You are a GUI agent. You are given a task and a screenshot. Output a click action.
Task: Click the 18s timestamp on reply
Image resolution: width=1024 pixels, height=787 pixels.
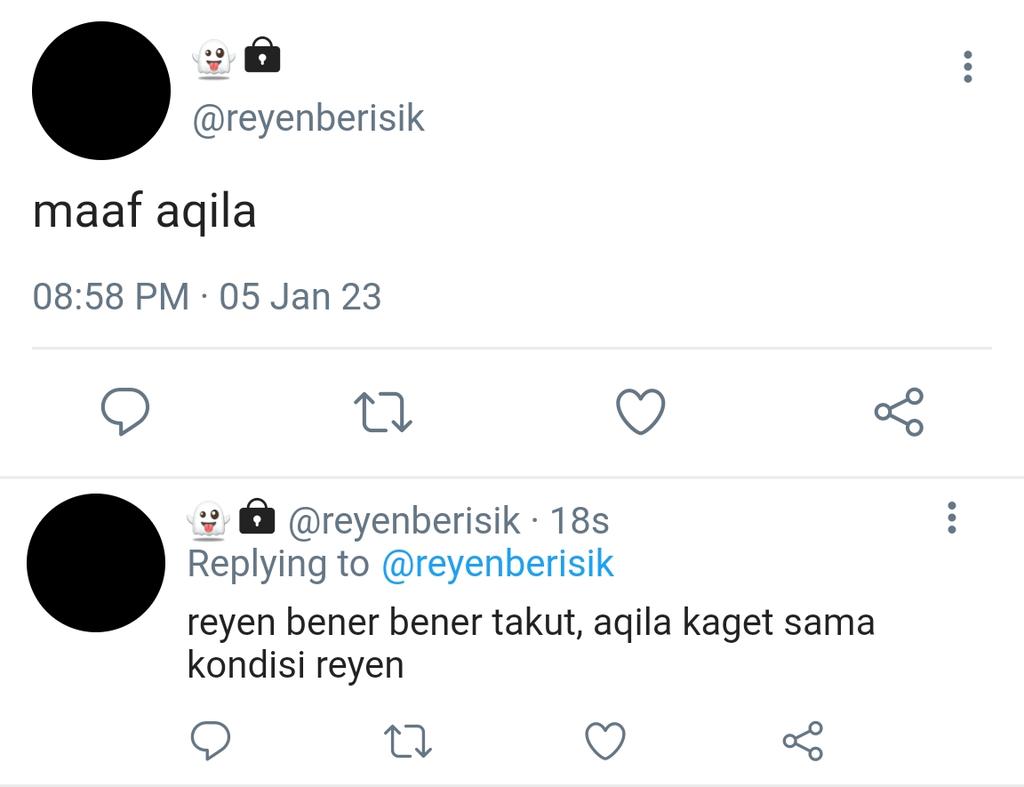[x=579, y=521]
